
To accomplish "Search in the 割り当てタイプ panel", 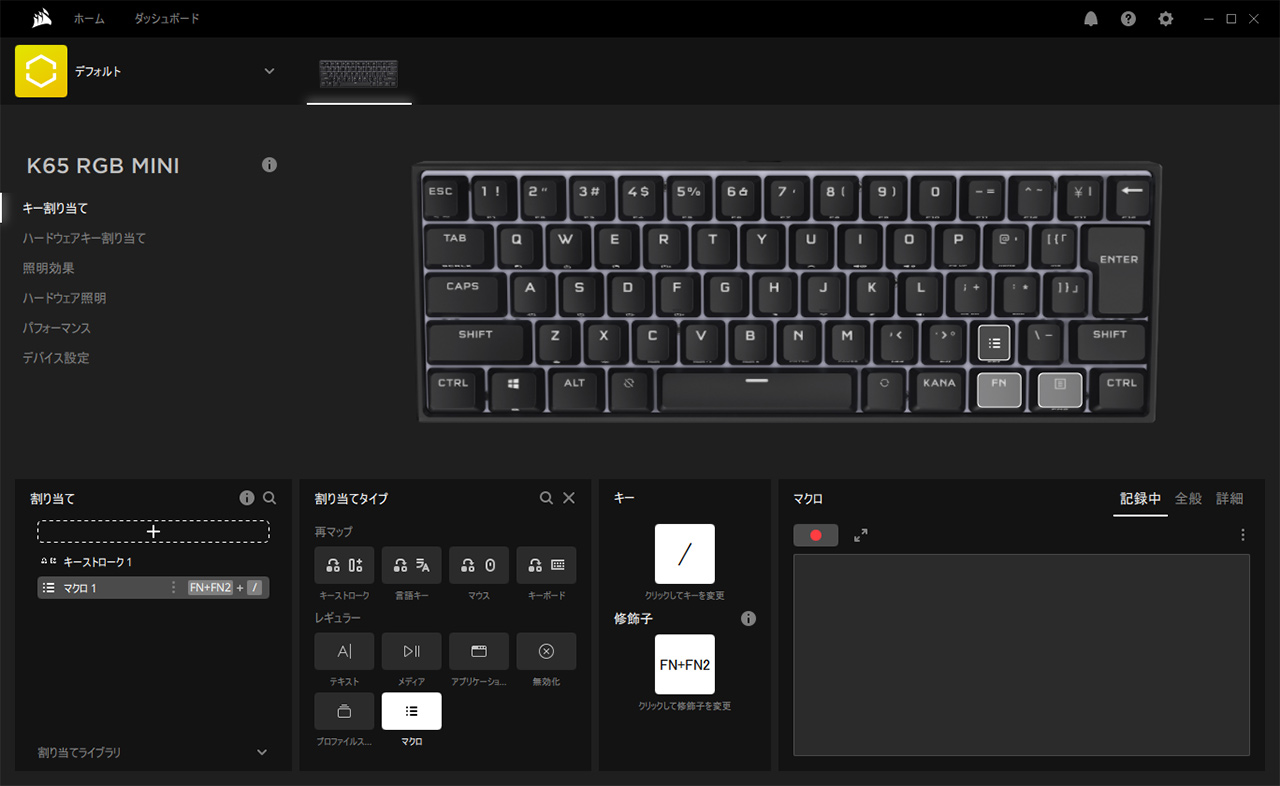I will coord(546,498).
